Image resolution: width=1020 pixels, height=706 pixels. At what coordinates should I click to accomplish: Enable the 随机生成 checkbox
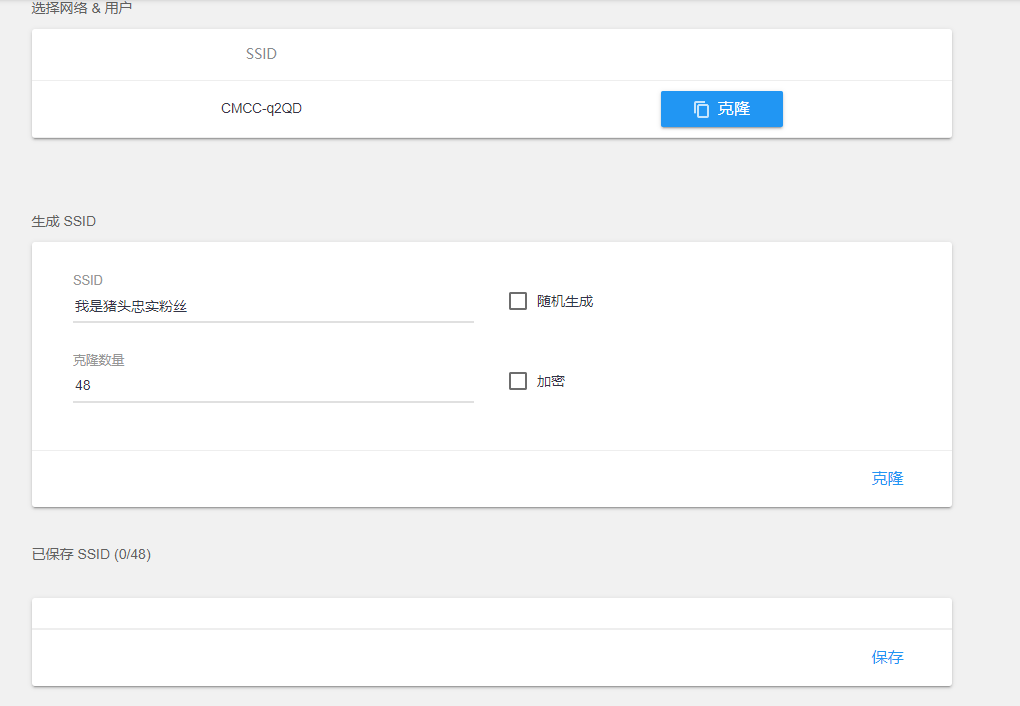[x=518, y=301]
